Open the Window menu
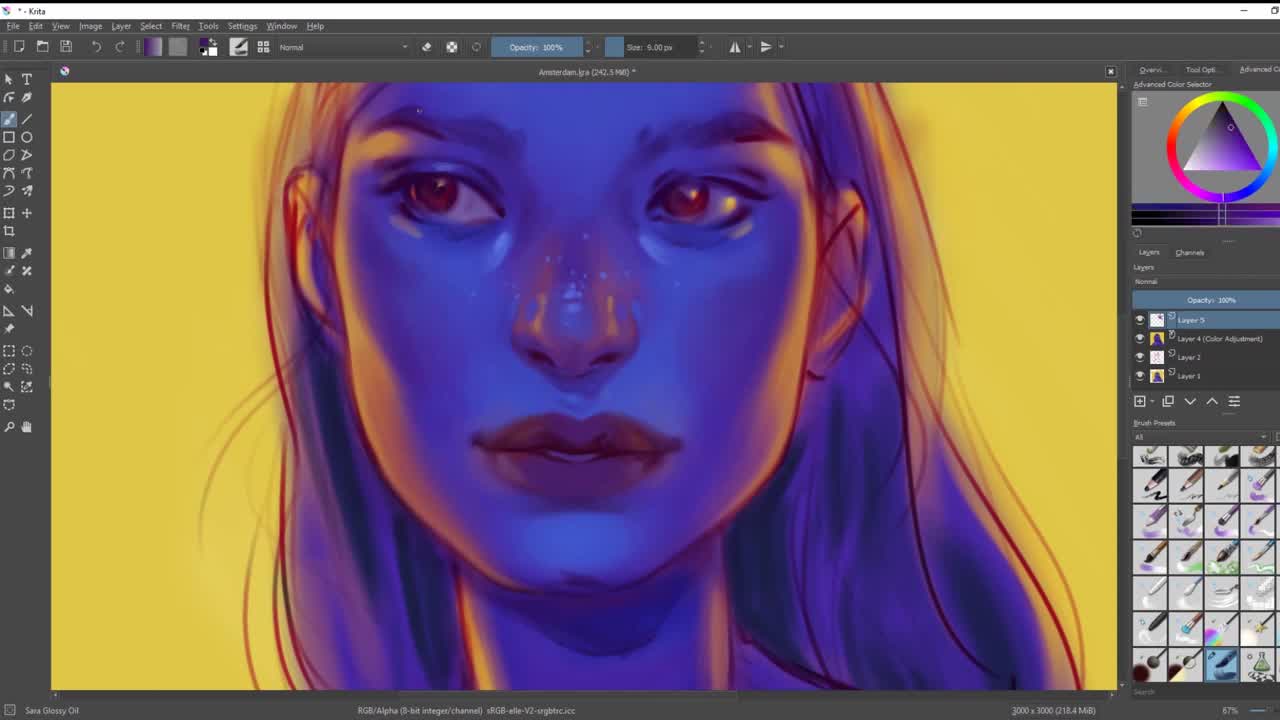1280x720 pixels. 281,26
